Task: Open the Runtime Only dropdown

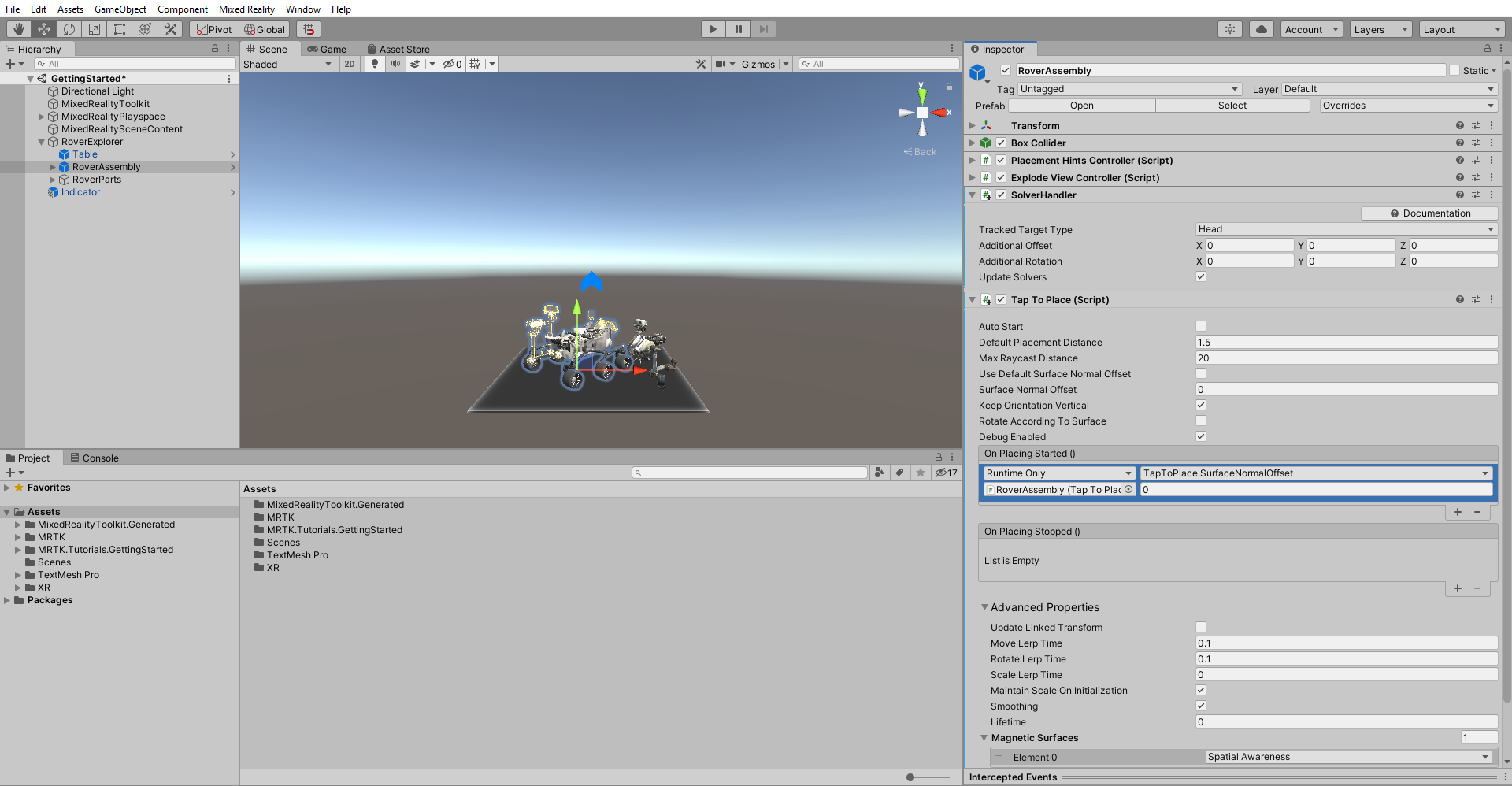Action: coord(1059,473)
